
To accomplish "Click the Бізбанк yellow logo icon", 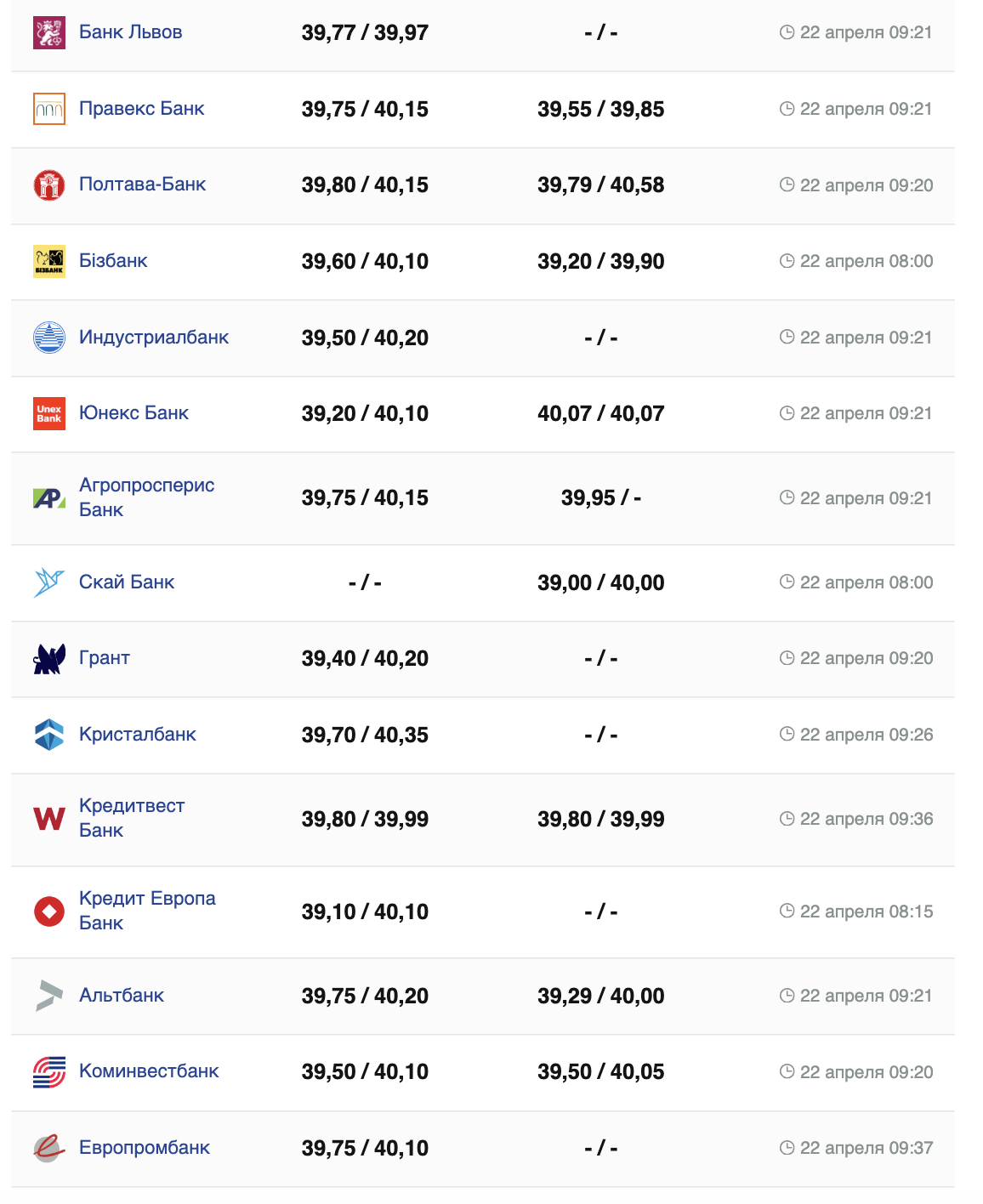I will click(49, 261).
